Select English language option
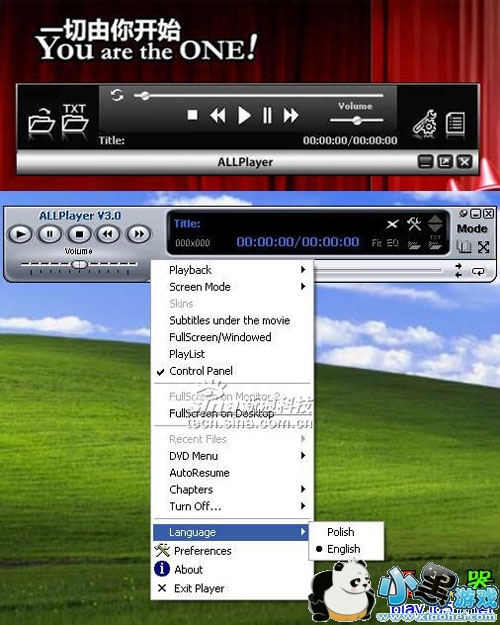The height and width of the screenshot is (625, 500). [x=346, y=549]
